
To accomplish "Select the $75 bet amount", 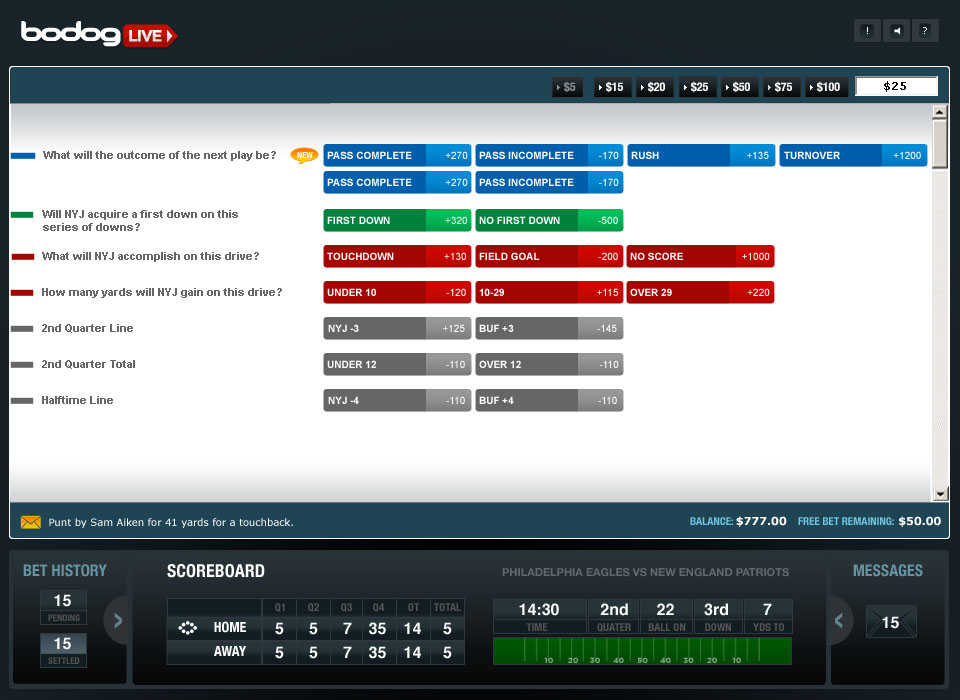I will [781, 87].
